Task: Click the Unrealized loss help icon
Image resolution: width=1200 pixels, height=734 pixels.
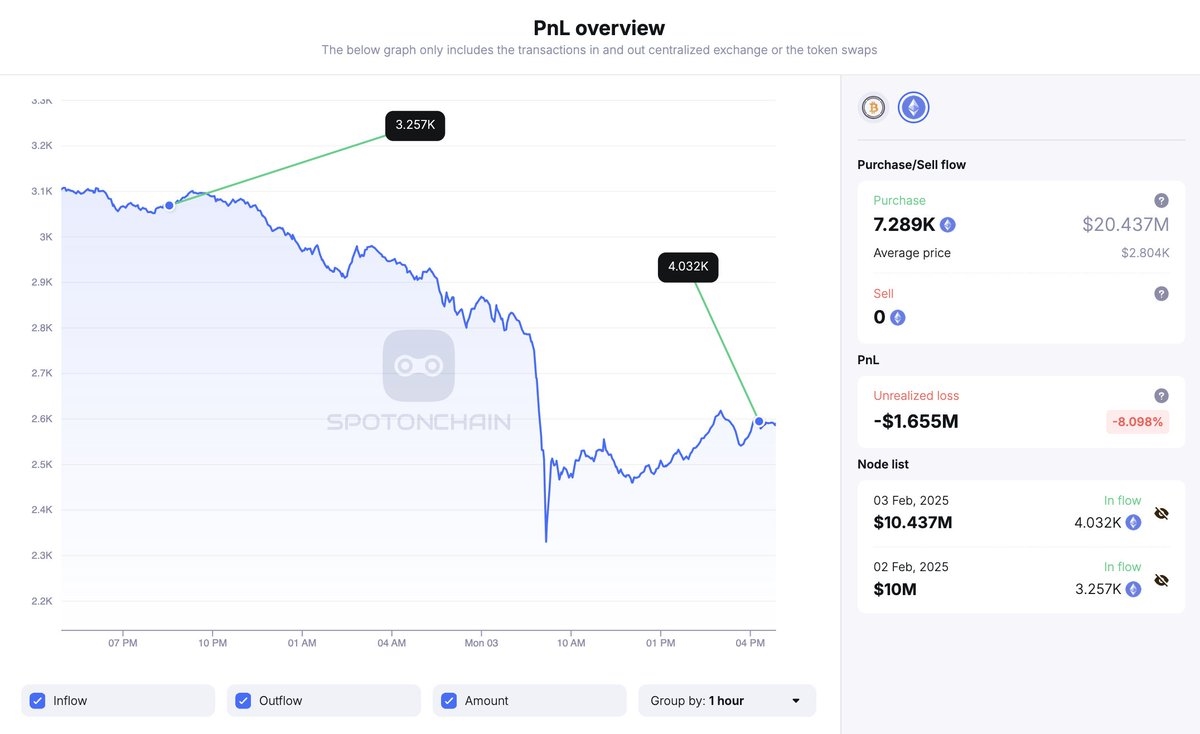Action: click(x=1161, y=396)
